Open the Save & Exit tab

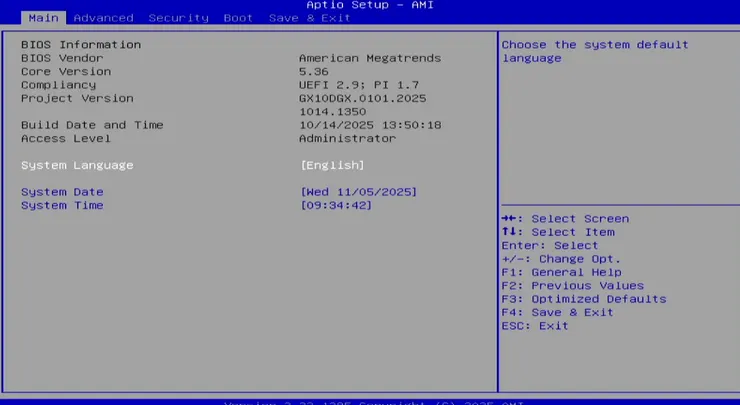click(x=310, y=18)
